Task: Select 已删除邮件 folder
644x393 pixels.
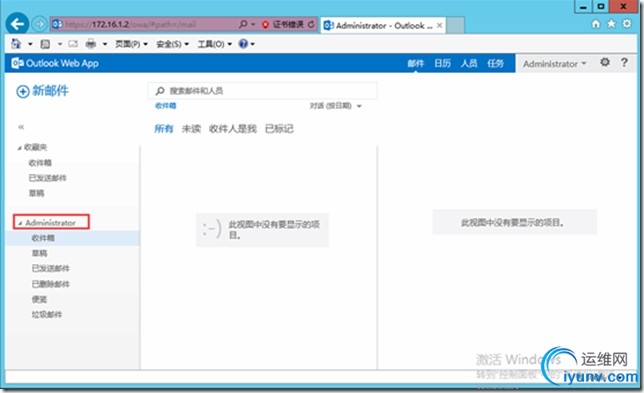Action: [51, 284]
